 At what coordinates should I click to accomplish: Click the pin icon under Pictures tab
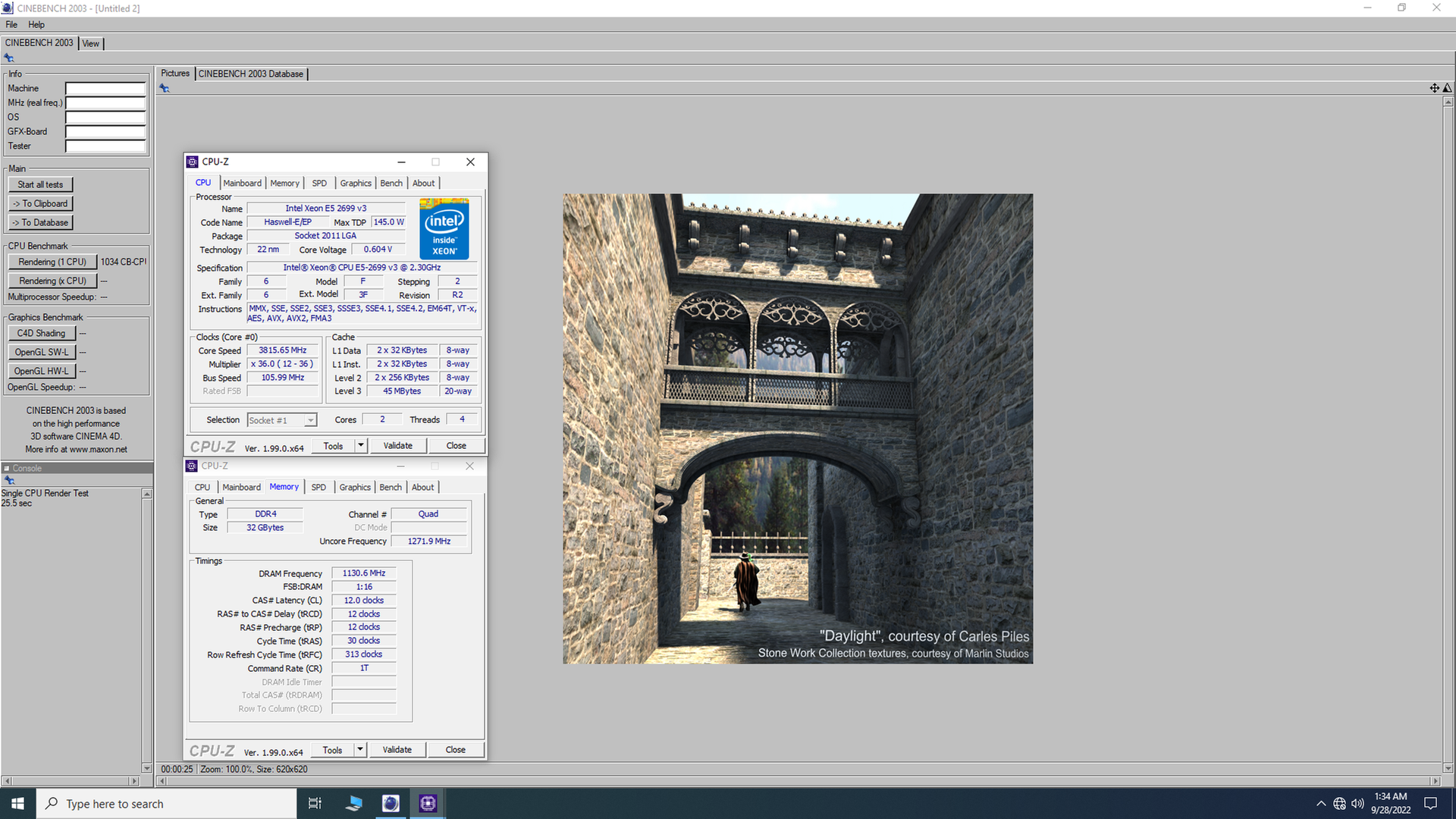164,88
